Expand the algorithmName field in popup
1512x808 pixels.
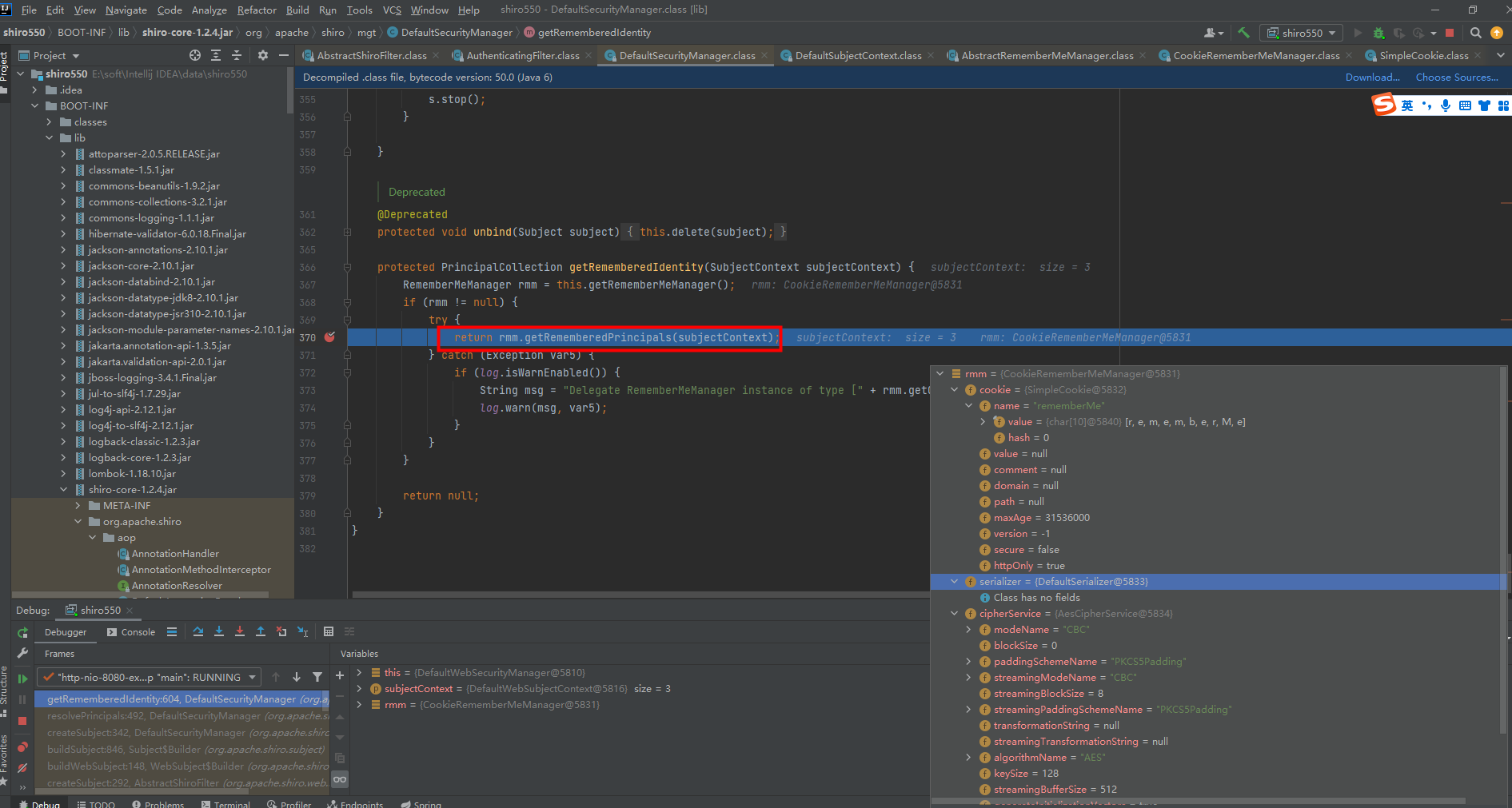[968, 757]
